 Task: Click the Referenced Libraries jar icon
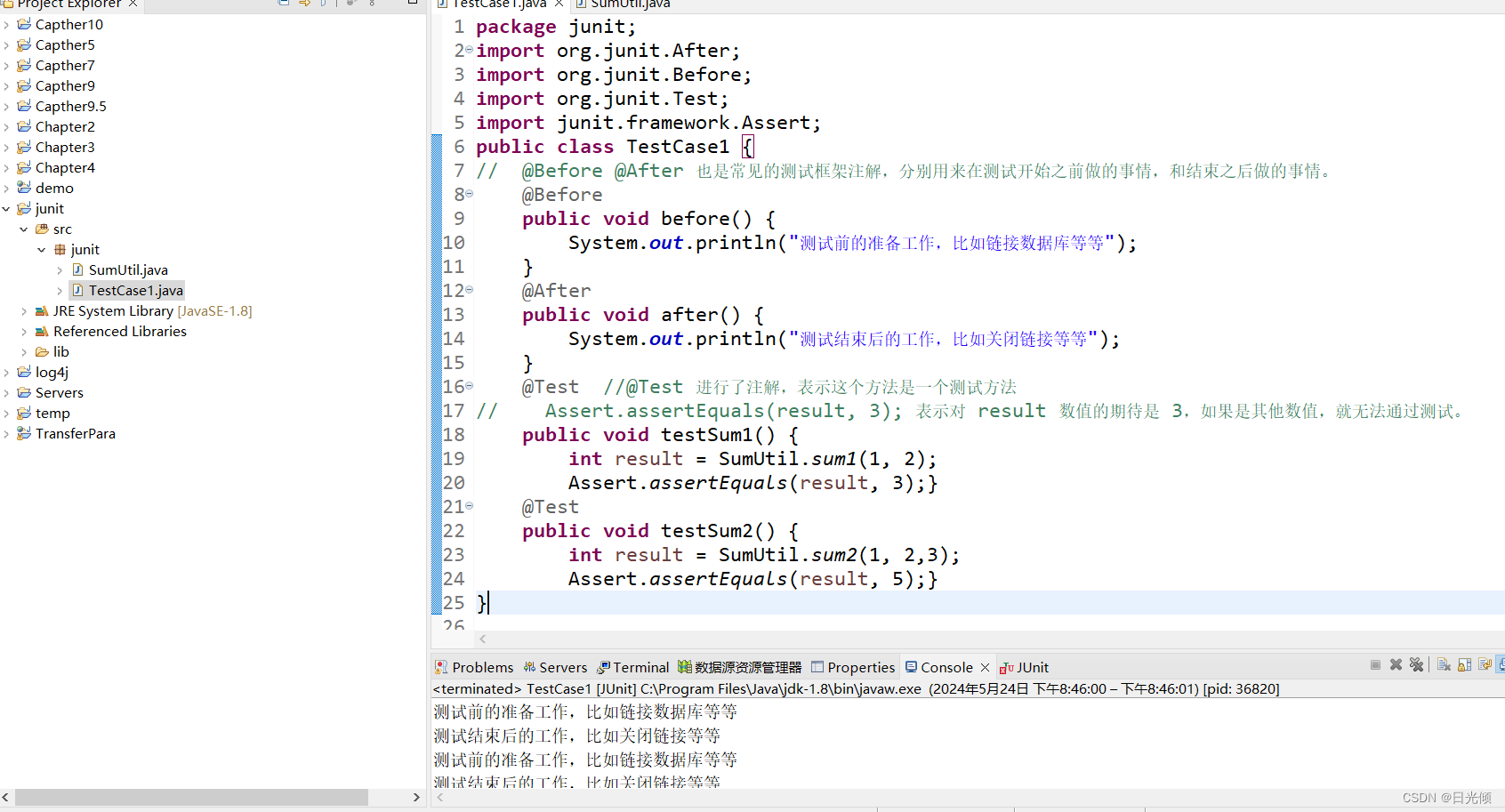[42, 332]
